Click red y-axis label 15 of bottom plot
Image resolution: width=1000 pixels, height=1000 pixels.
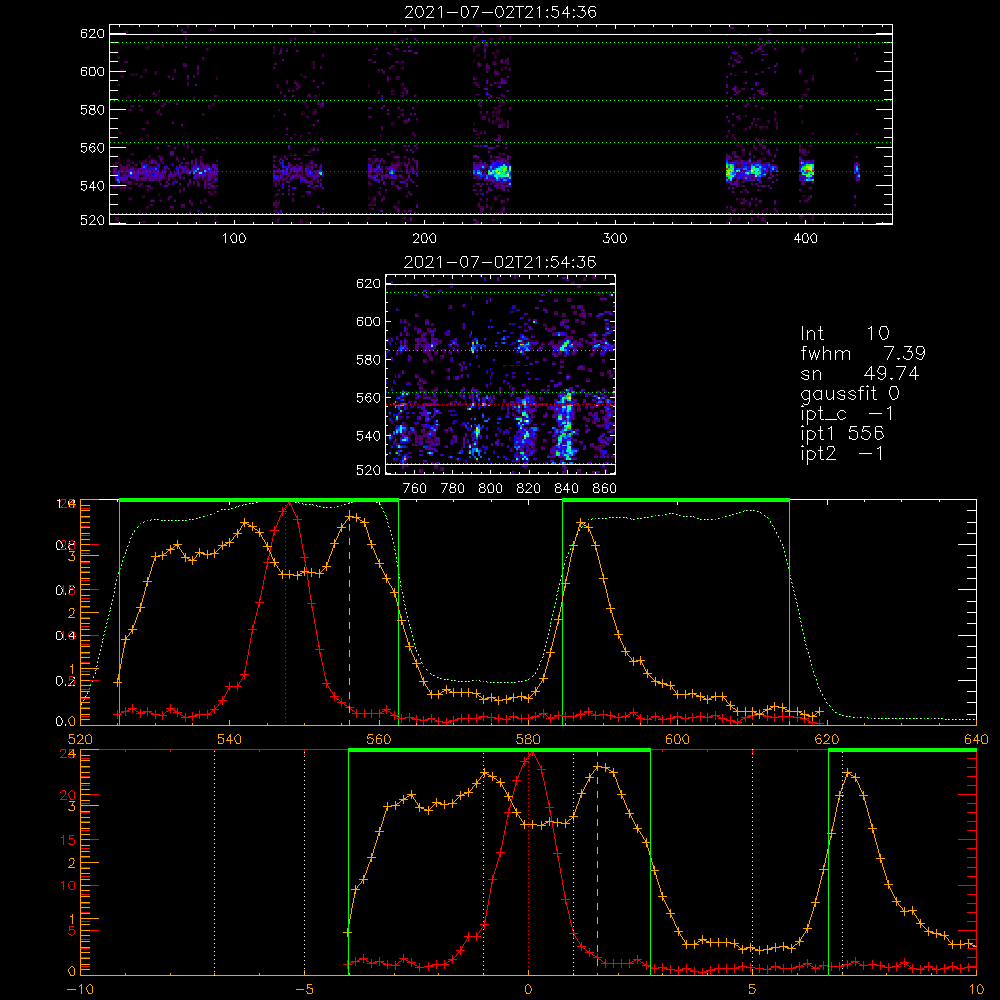click(68, 841)
